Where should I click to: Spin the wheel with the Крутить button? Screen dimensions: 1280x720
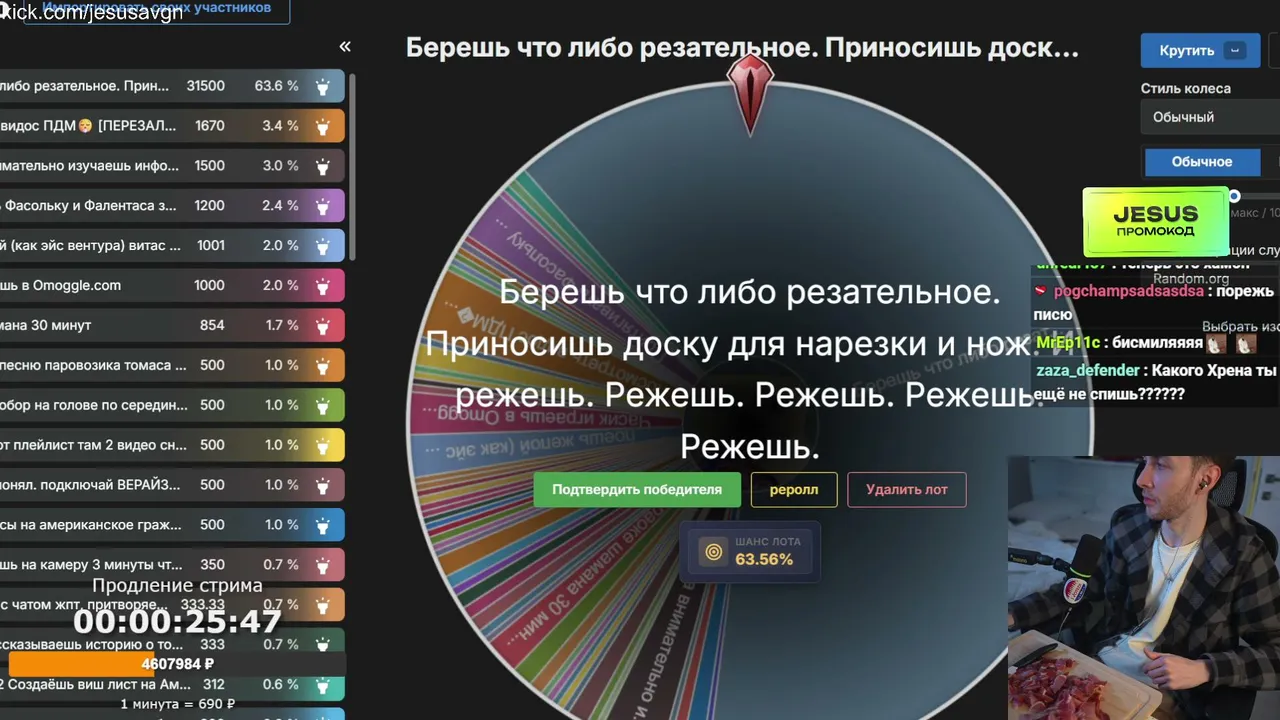1200,51
